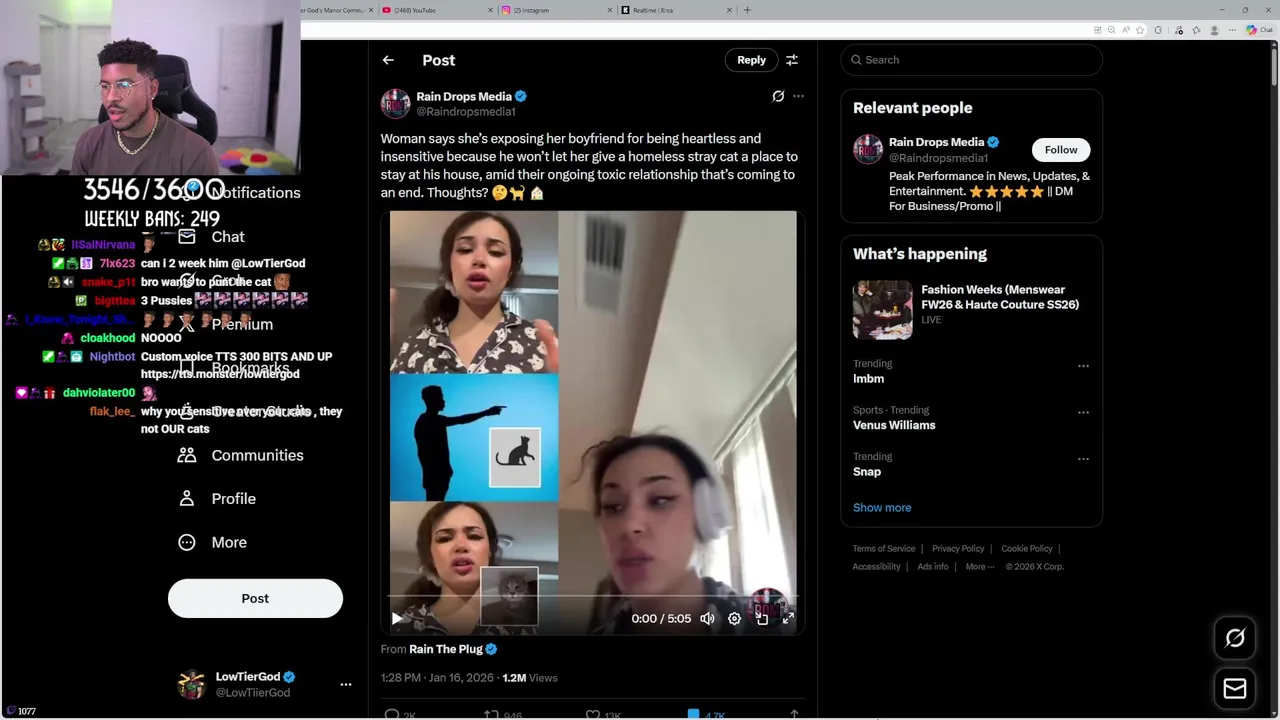Open the floating Grok button at bottom right
This screenshot has width=1280, height=720.
click(1235, 638)
